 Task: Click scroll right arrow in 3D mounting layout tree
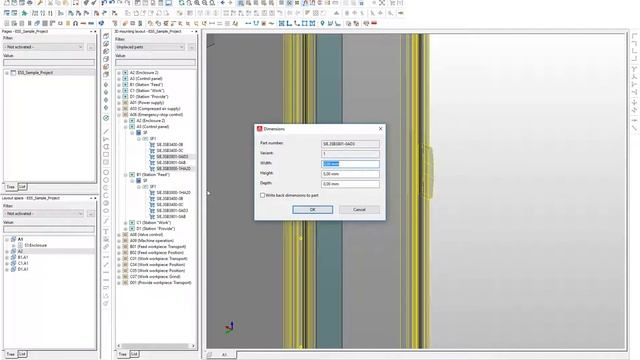pyautogui.click(x=193, y=346)
